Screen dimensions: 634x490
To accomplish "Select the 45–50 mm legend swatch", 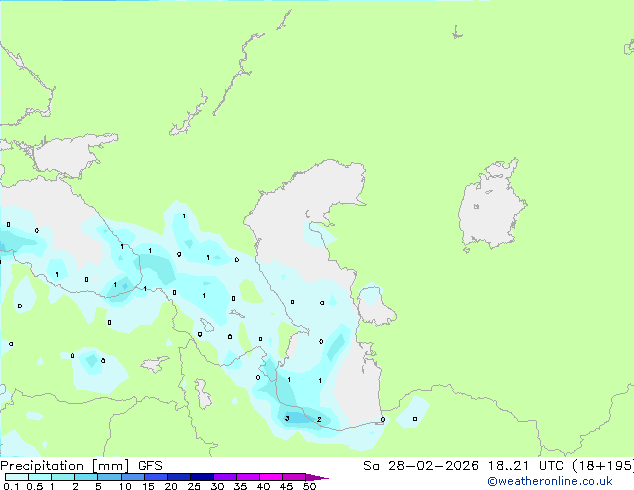I will coord(294,477).
